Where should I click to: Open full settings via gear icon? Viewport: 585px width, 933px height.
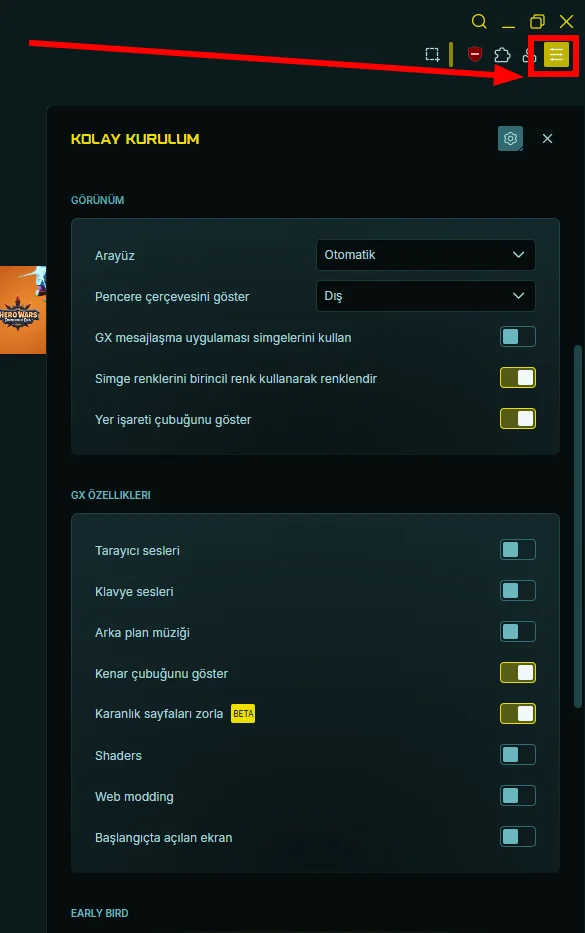click(510, 139)
